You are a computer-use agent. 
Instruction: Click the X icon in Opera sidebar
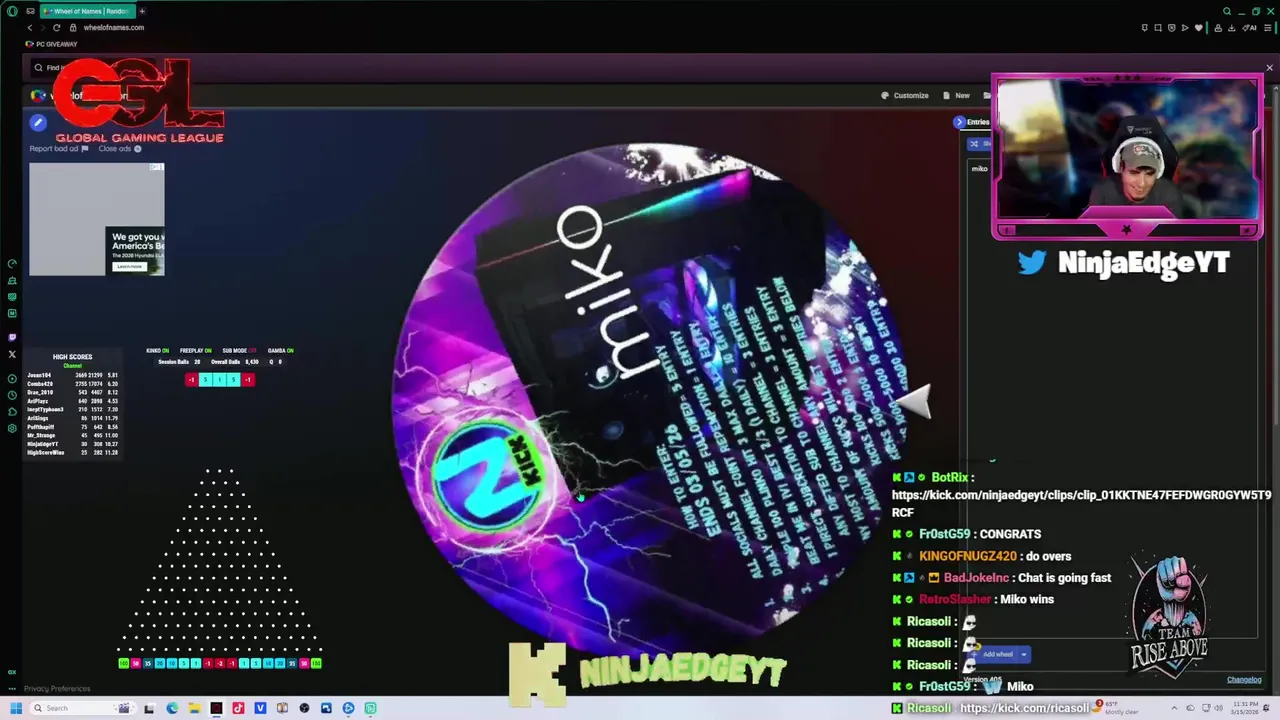point(12,354)
